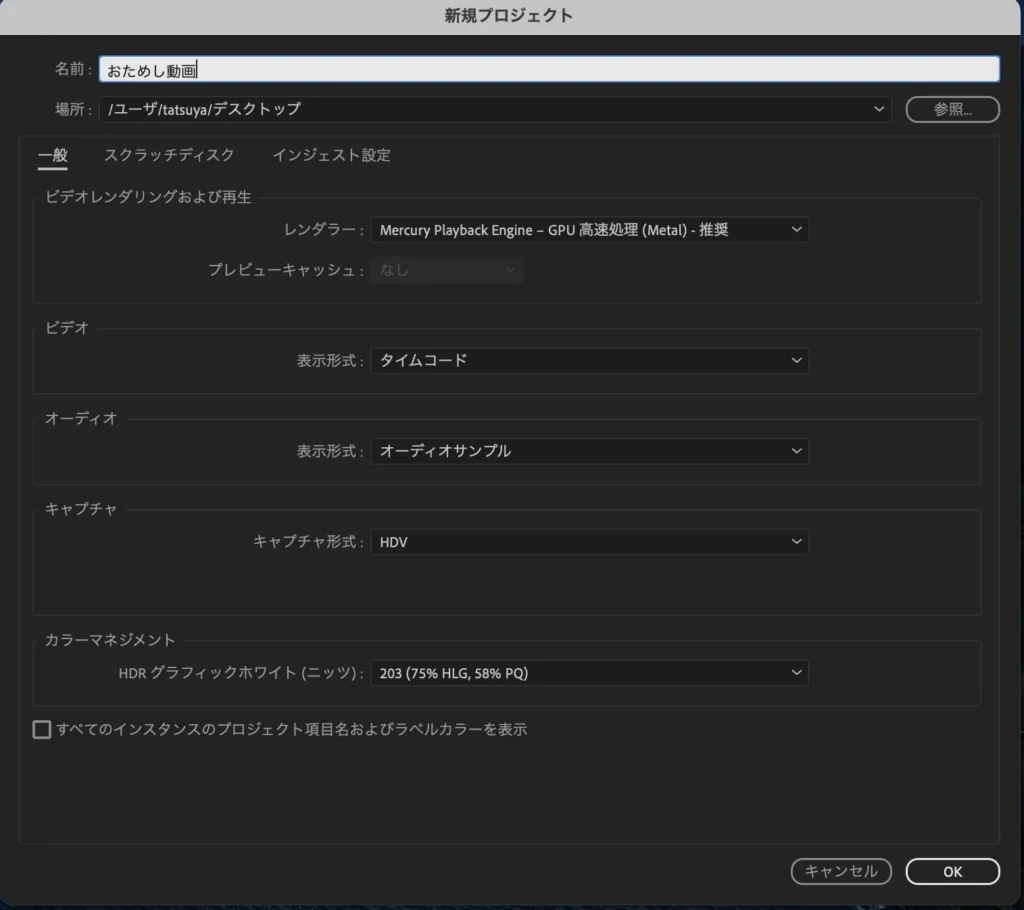This screenshot has height=910, width=1024.
Task: Open the インジェスト設定 tab
Action: tap(331, 155)
